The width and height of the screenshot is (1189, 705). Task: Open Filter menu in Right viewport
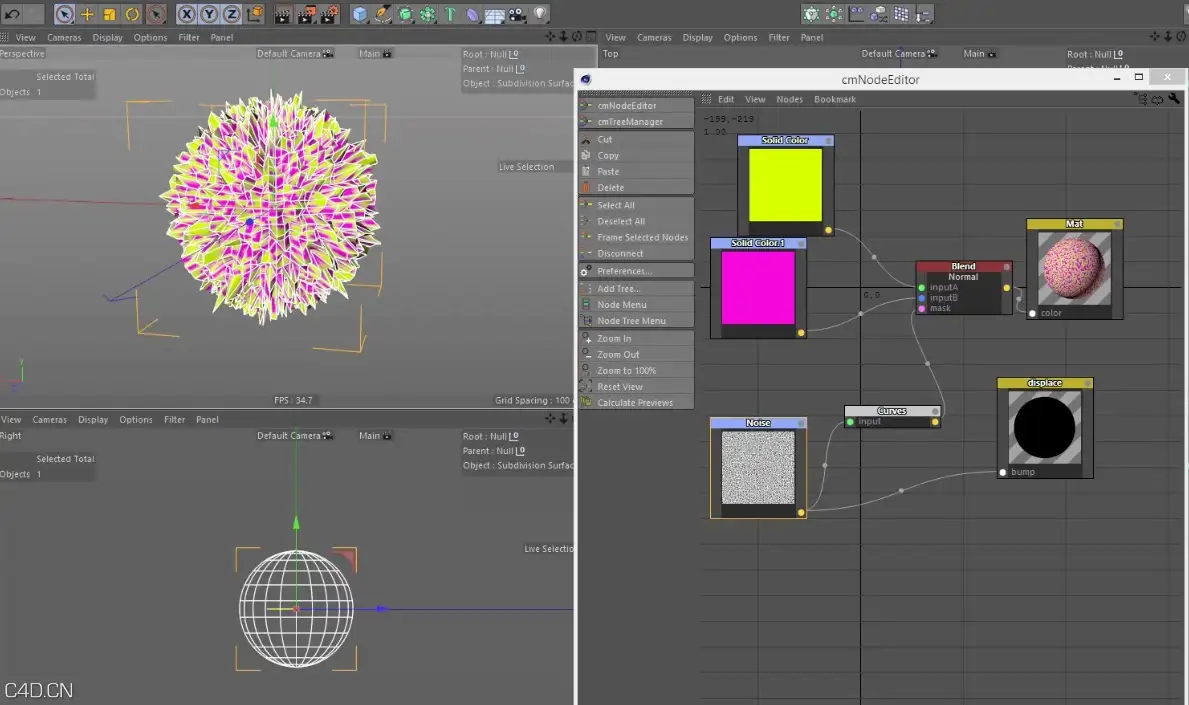coord(174,419)
